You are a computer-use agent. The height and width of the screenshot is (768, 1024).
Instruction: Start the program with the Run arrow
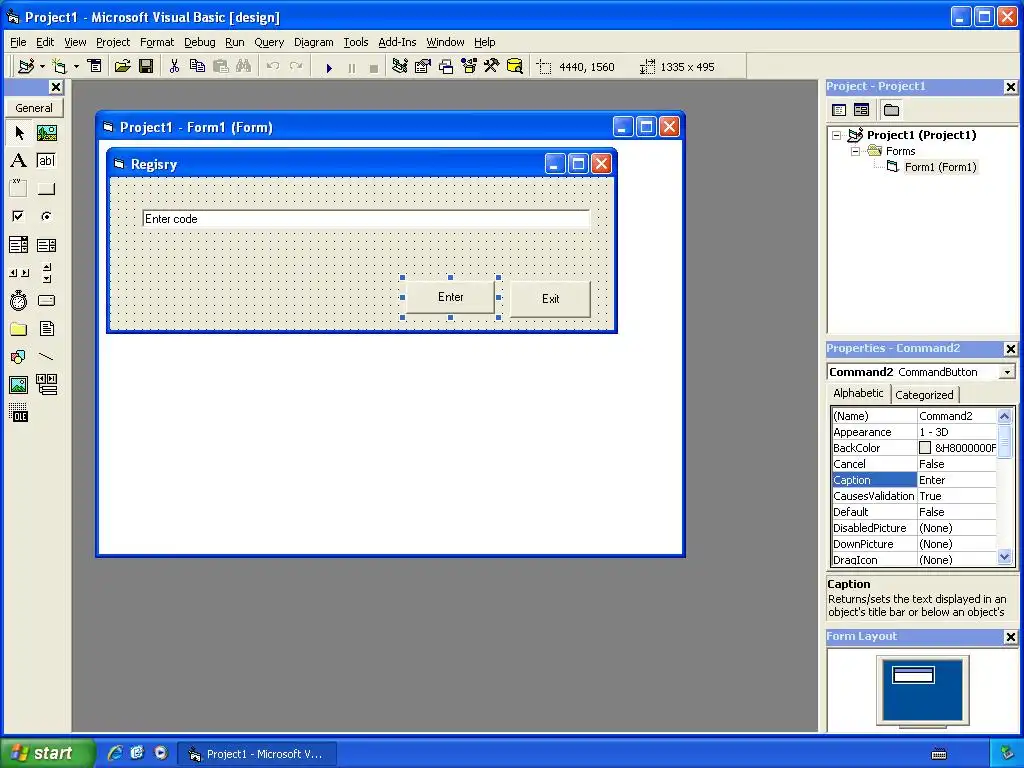click(329, 67)
